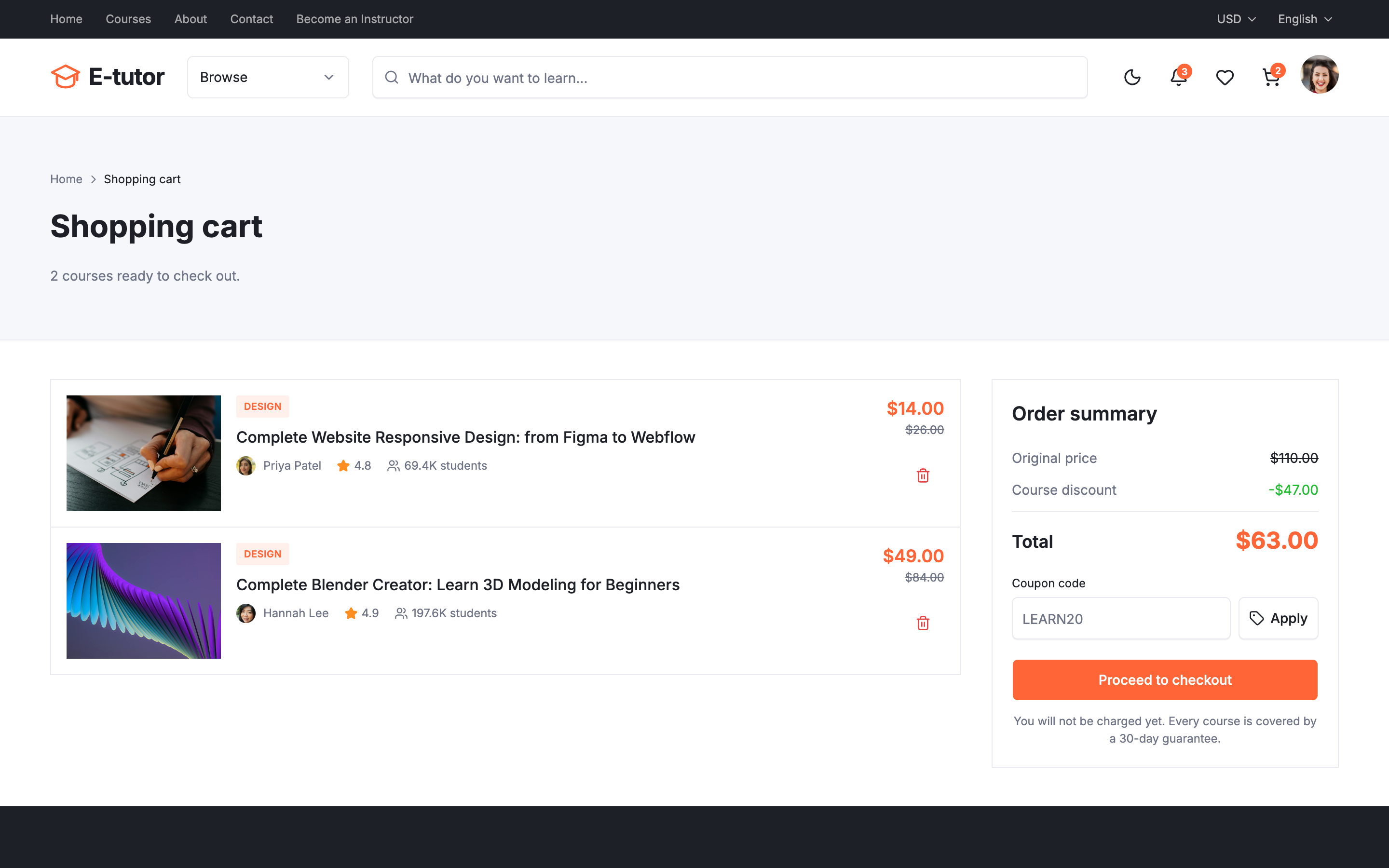
Task: Open the USD currency dropdown
Action: coord(1236,19)
